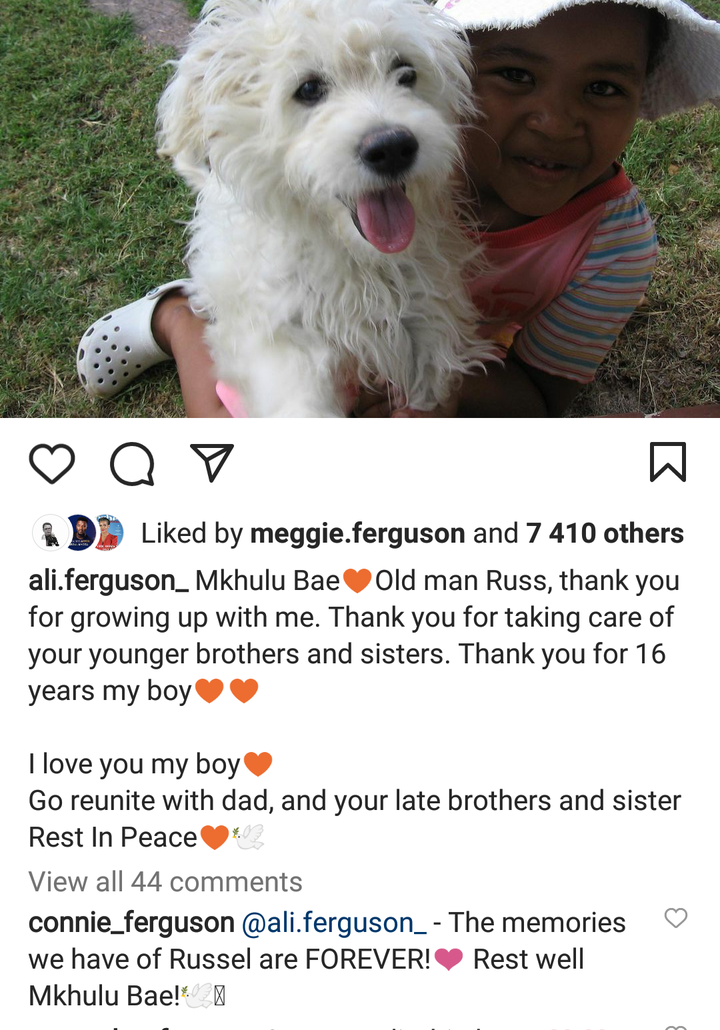Tap the 'Liked by' text line

pyautogui.click(x=413, y=533)
